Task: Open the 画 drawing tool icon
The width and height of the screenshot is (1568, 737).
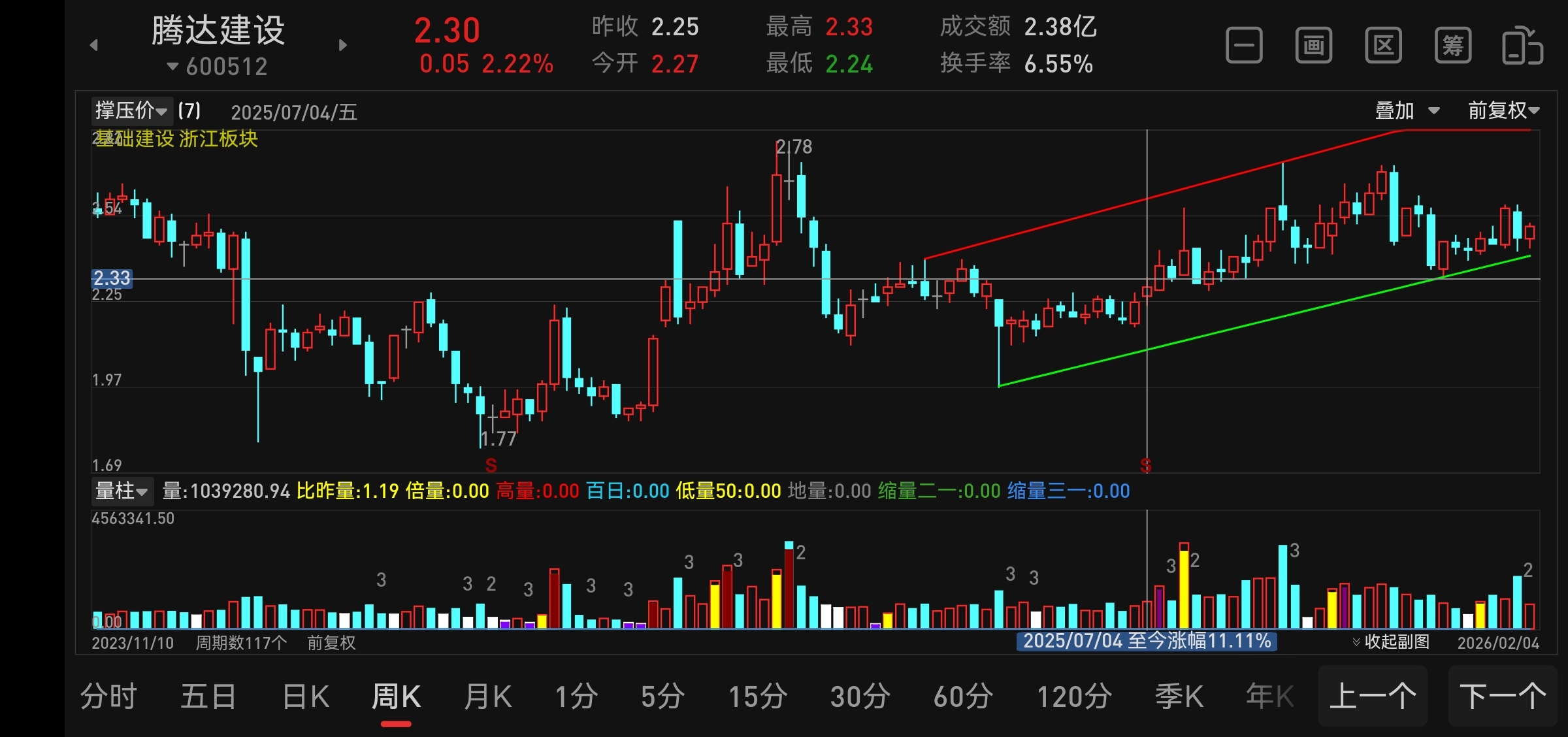Action: 1313,46
